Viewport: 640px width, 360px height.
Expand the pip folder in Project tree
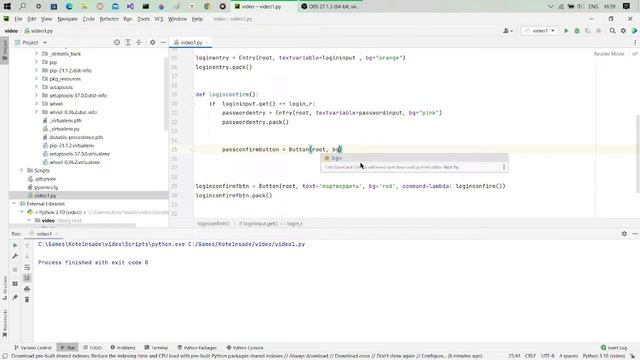click(36, 62)
